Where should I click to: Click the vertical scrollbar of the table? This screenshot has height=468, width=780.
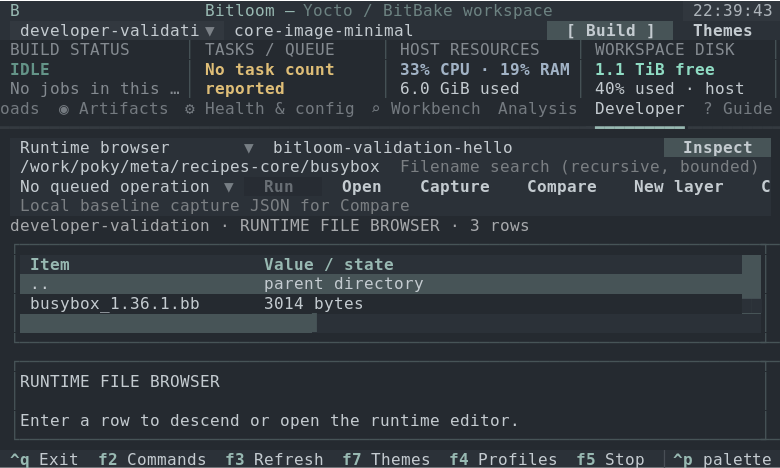(751, 284)
